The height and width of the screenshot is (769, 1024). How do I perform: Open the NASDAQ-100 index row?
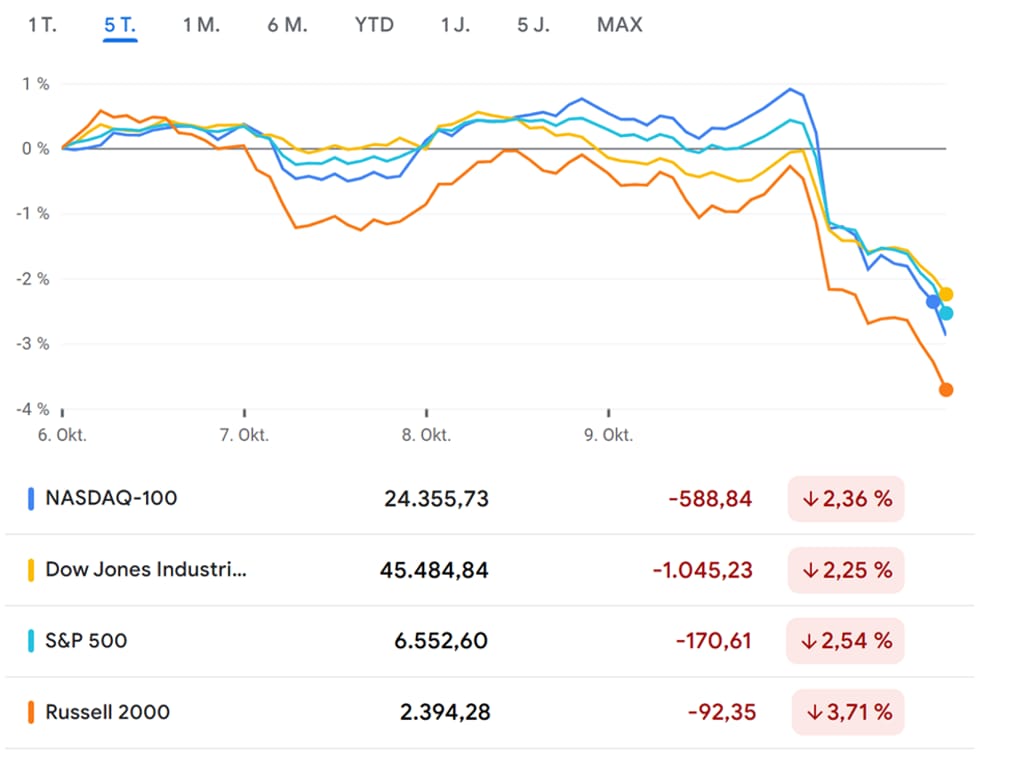click(x=111, y=498)
